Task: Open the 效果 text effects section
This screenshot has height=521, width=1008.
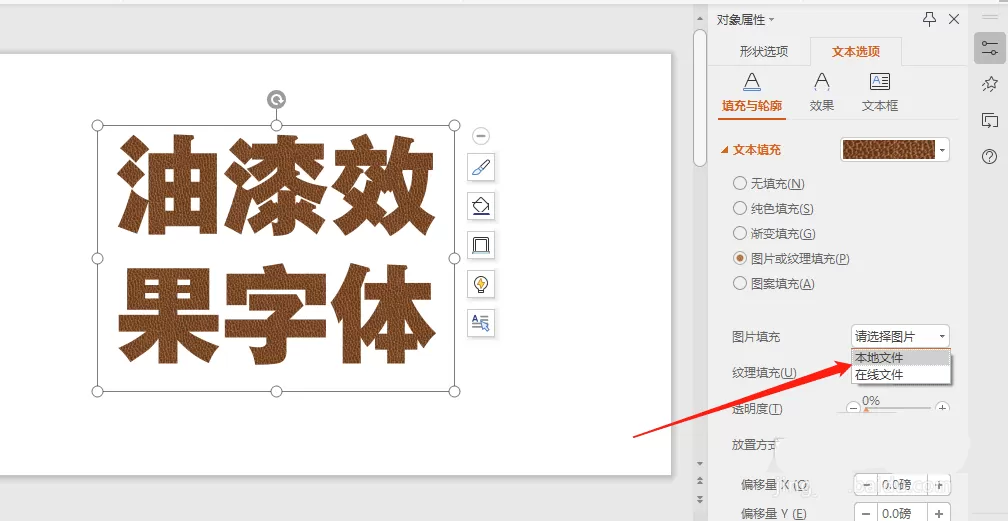Action: point(822,93)
